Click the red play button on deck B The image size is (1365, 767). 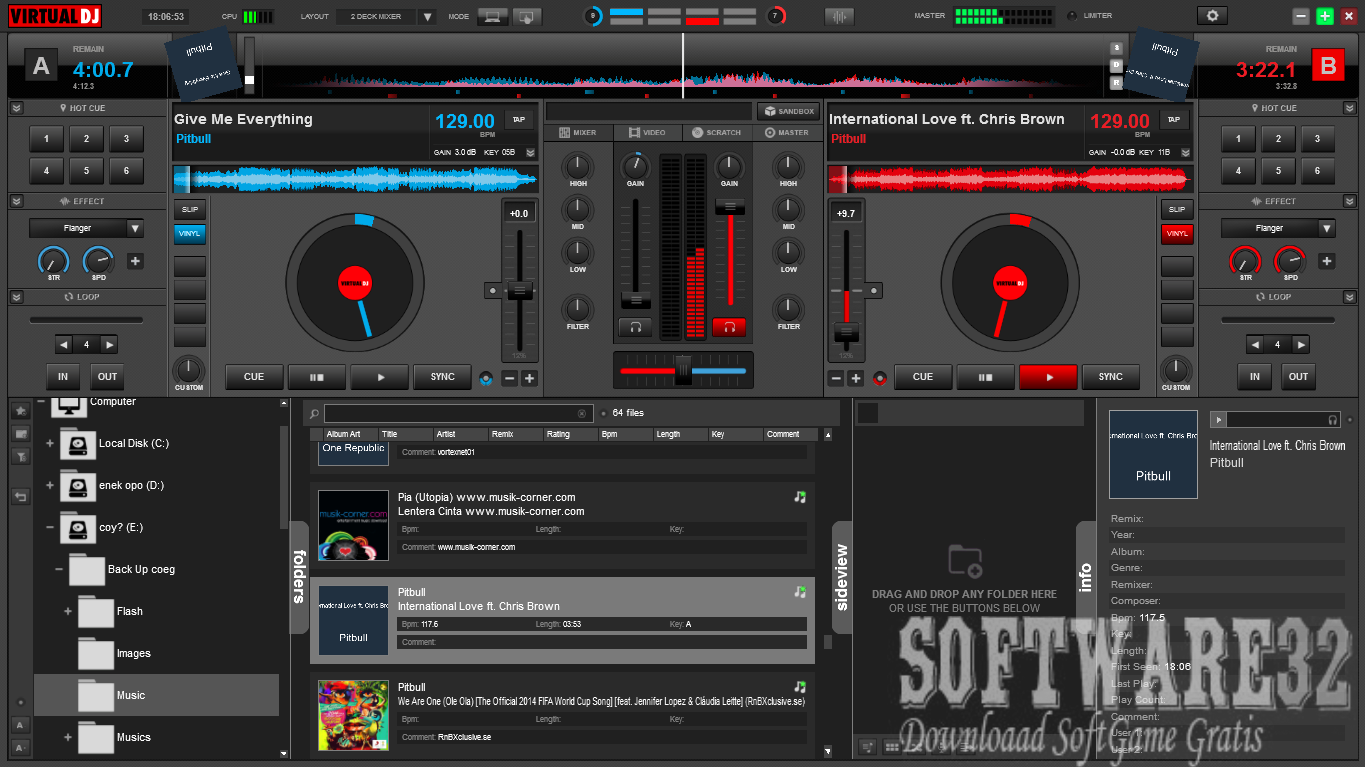click(x=1048, y=377)
